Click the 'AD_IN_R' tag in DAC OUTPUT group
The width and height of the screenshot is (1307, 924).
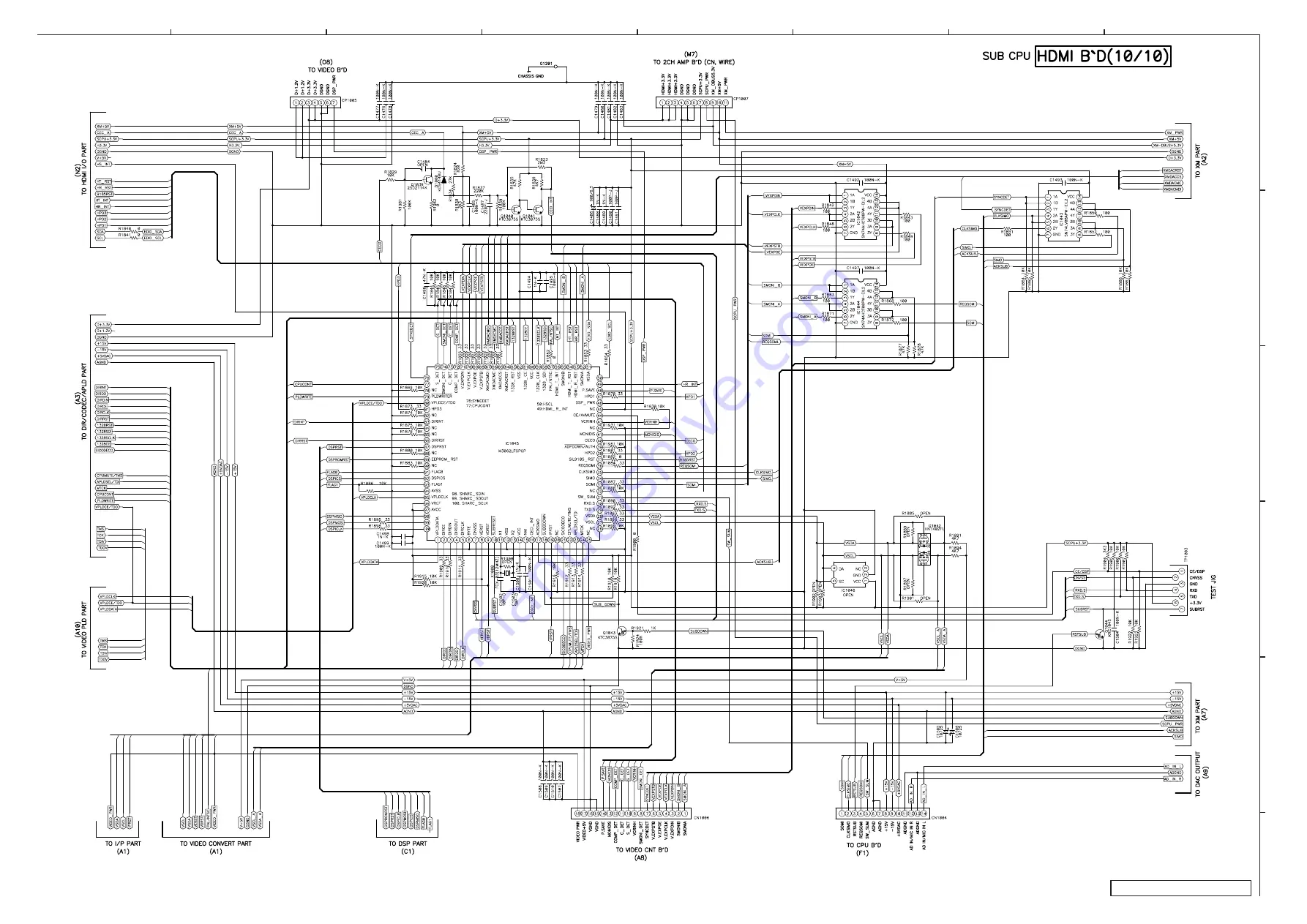pyautogui.click(x=1173, y=778)
